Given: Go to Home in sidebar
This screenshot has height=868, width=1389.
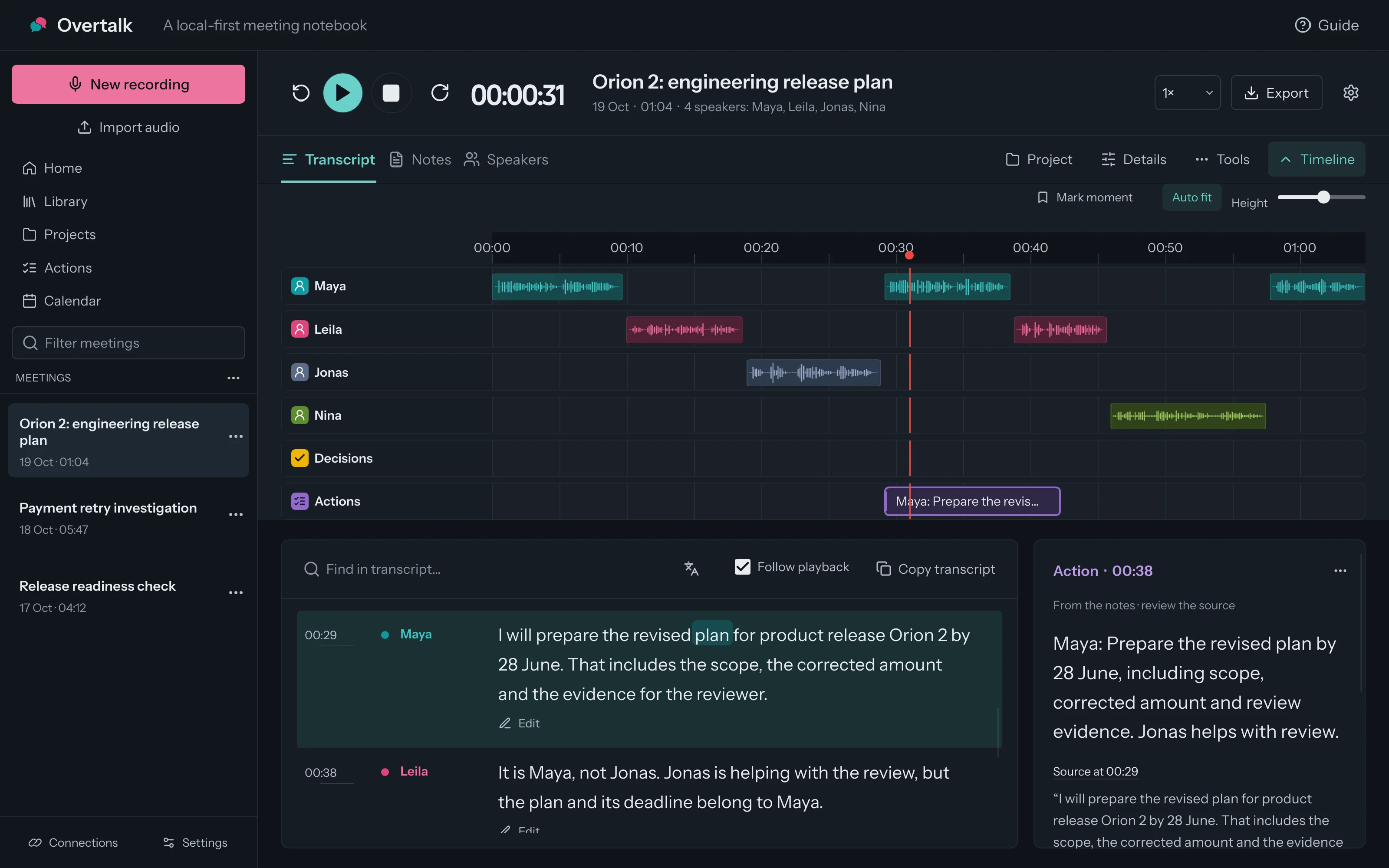Looking at the screenshot, I should [52, 168].
